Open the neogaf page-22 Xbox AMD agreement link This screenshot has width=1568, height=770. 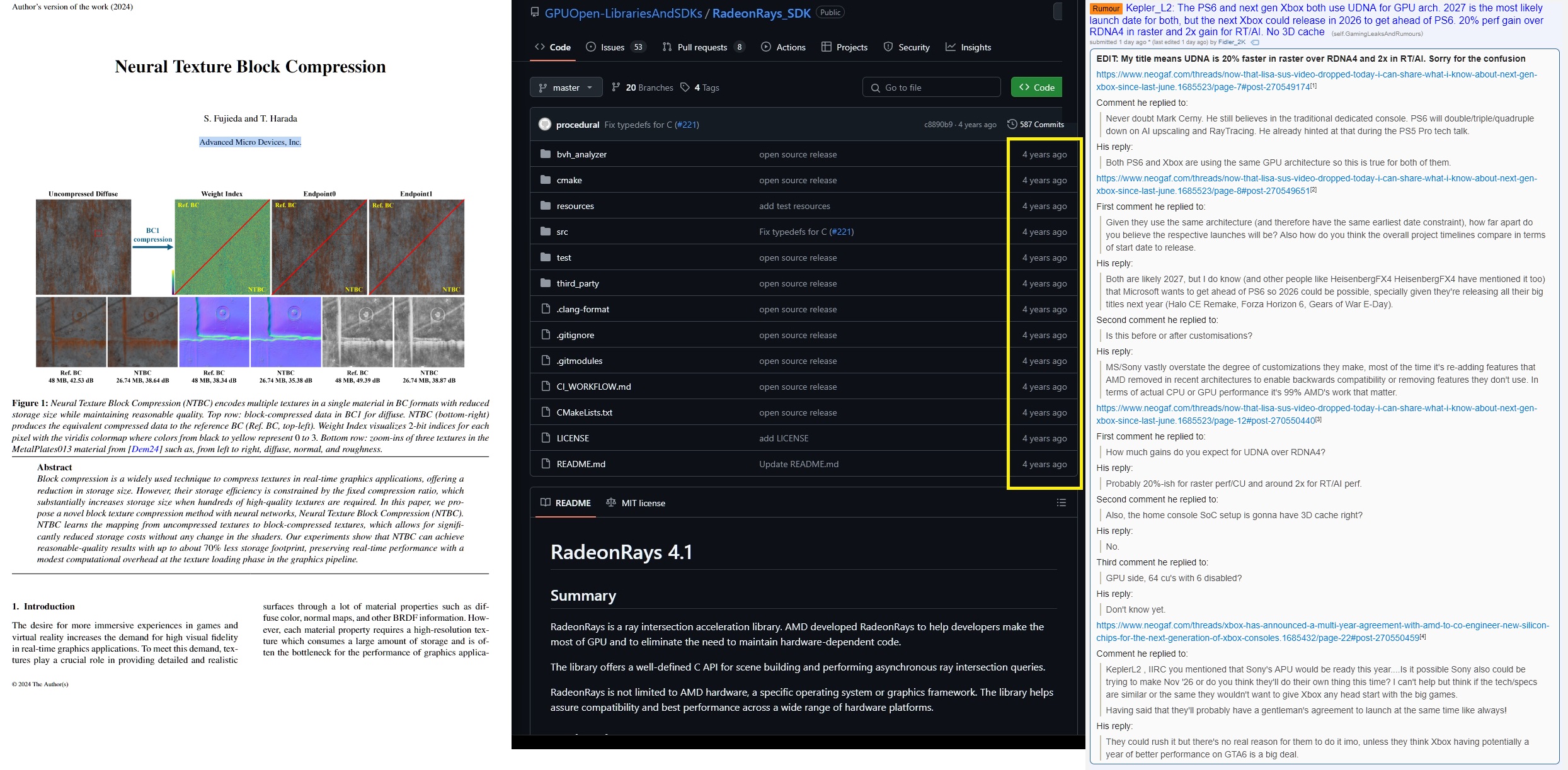1322,631
